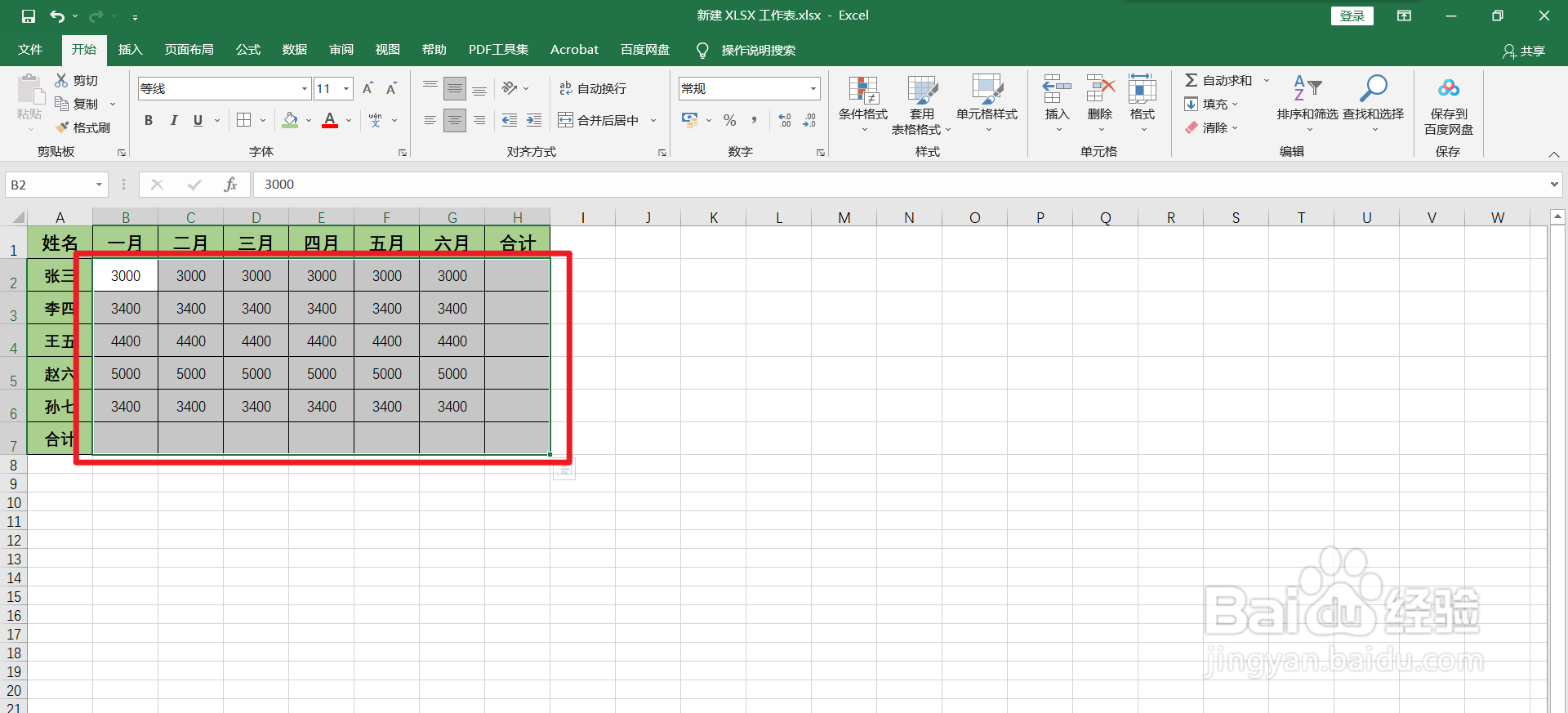Image resolution: width=1568 pixels, height=713 pixels.
Task: Toggle Underline formatting
Action: pyautogui.click(x=198, y=120)
